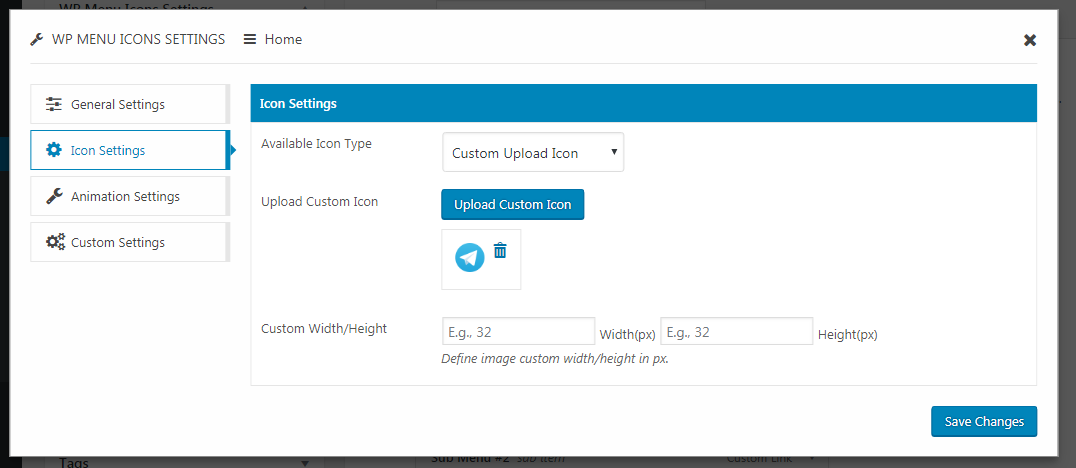This screenshot has height=468, width=1076.
Task: Focus the custom Width(px) input field
Action: (518, 332)
